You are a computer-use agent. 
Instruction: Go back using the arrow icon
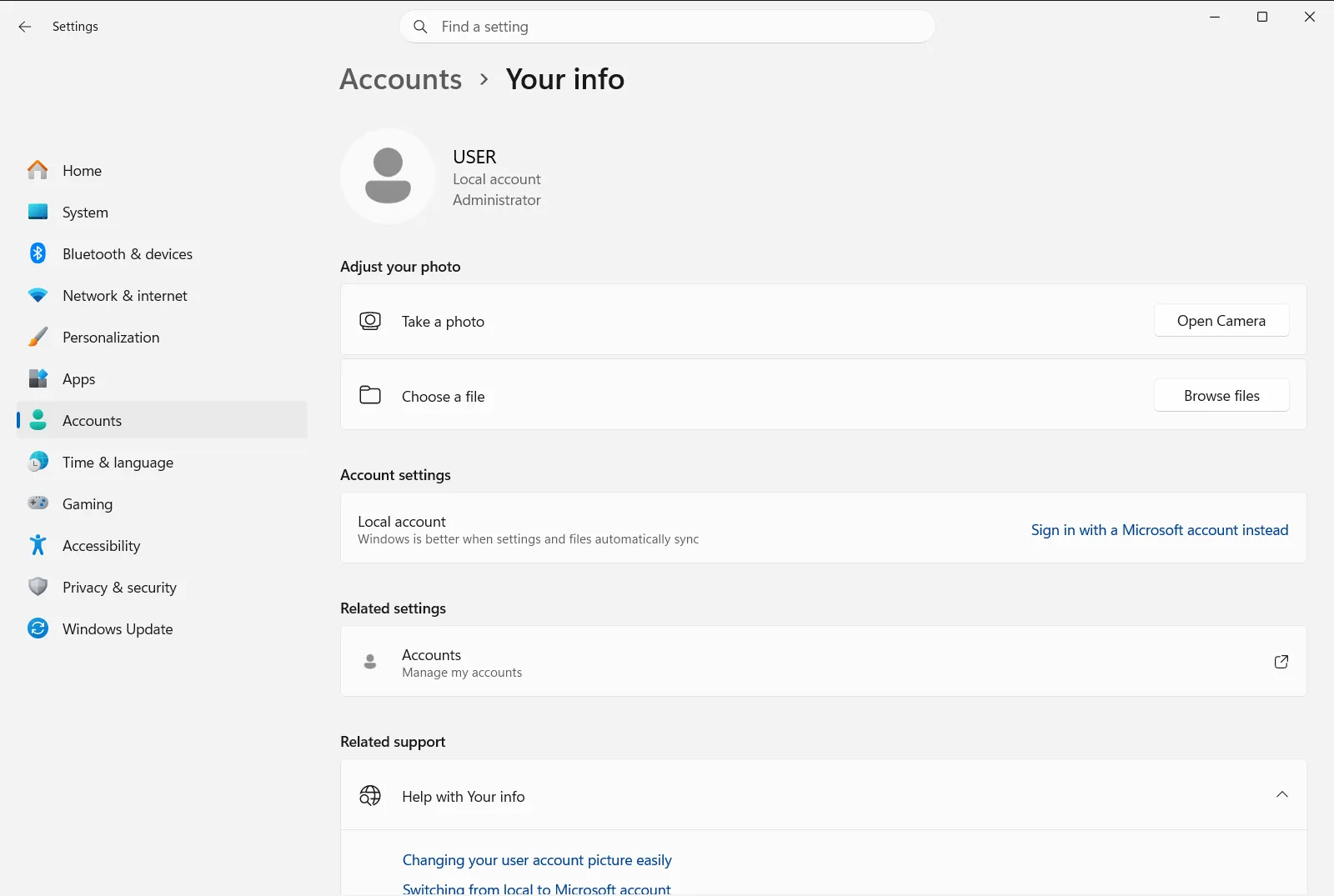tap(25, 27)
